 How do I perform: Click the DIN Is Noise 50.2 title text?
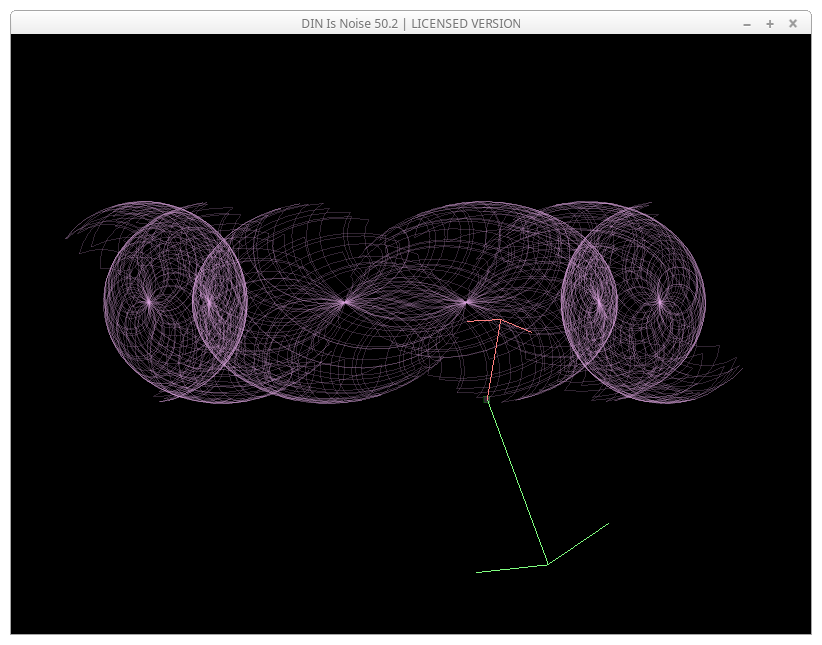[410, 23]
